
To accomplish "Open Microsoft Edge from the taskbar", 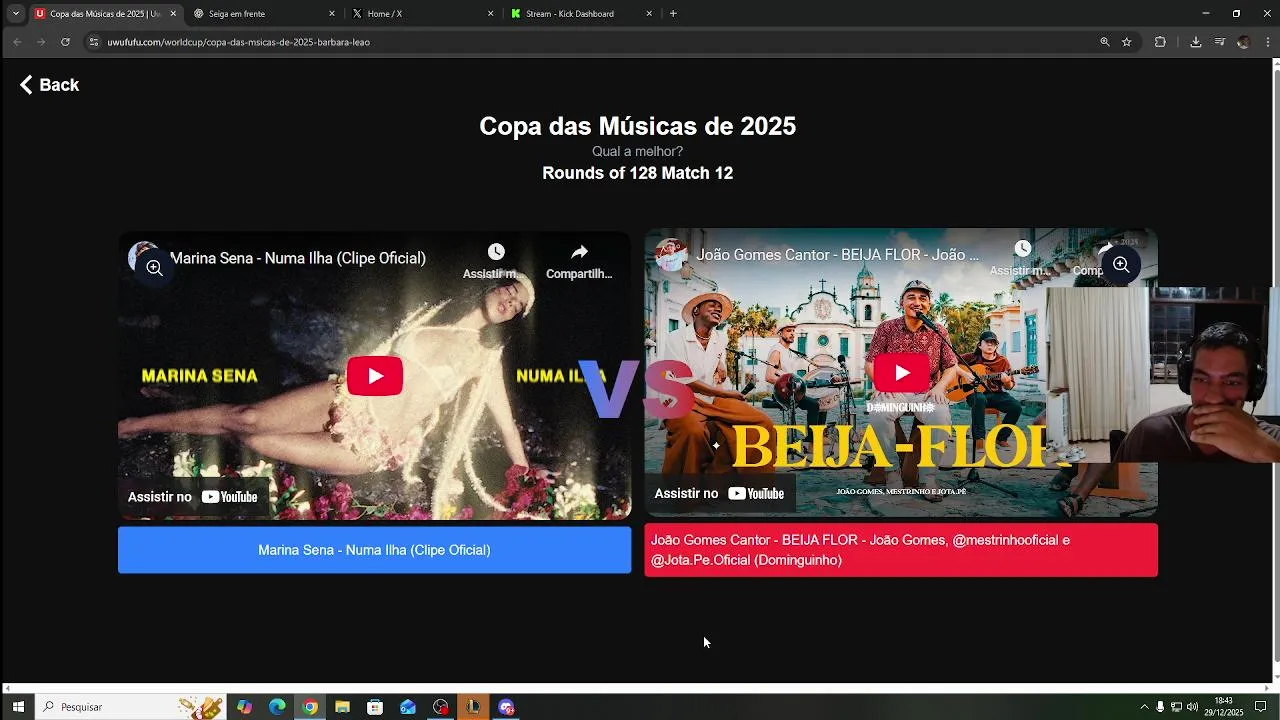I will pos(277,707).
